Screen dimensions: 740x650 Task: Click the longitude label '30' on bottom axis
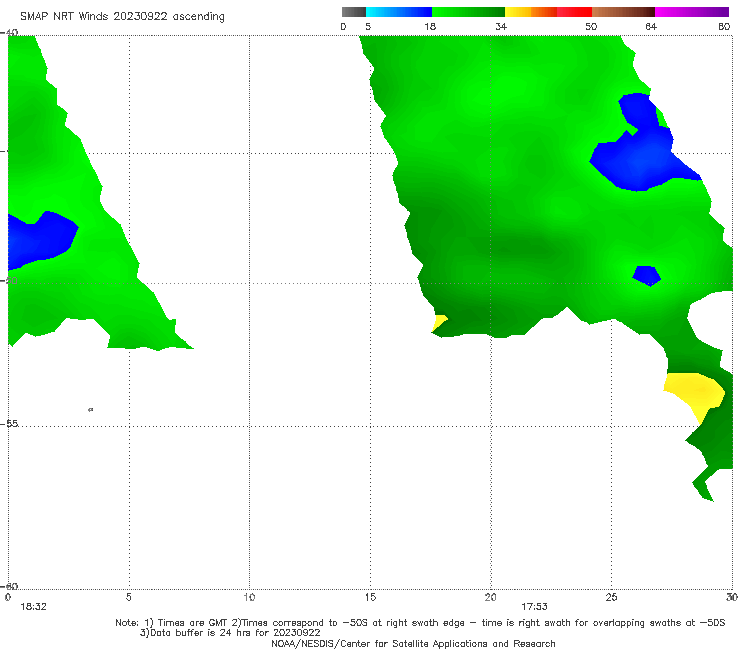[x=732, y=598]
